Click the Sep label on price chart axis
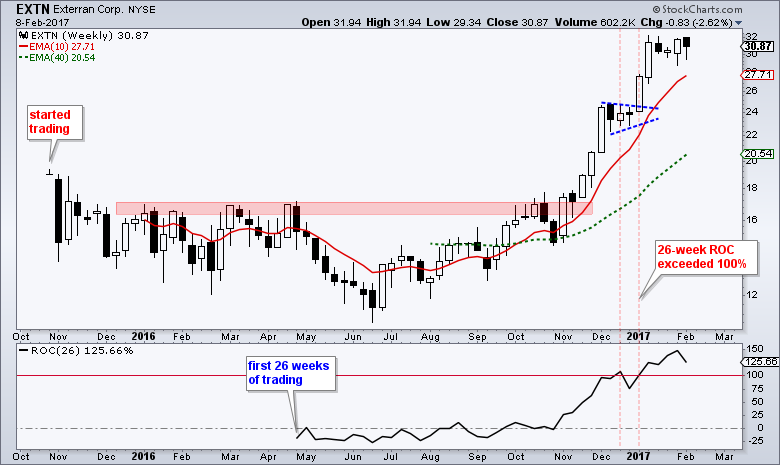The width and height of the screenshot is (780, 465). [x=477, y=337]
